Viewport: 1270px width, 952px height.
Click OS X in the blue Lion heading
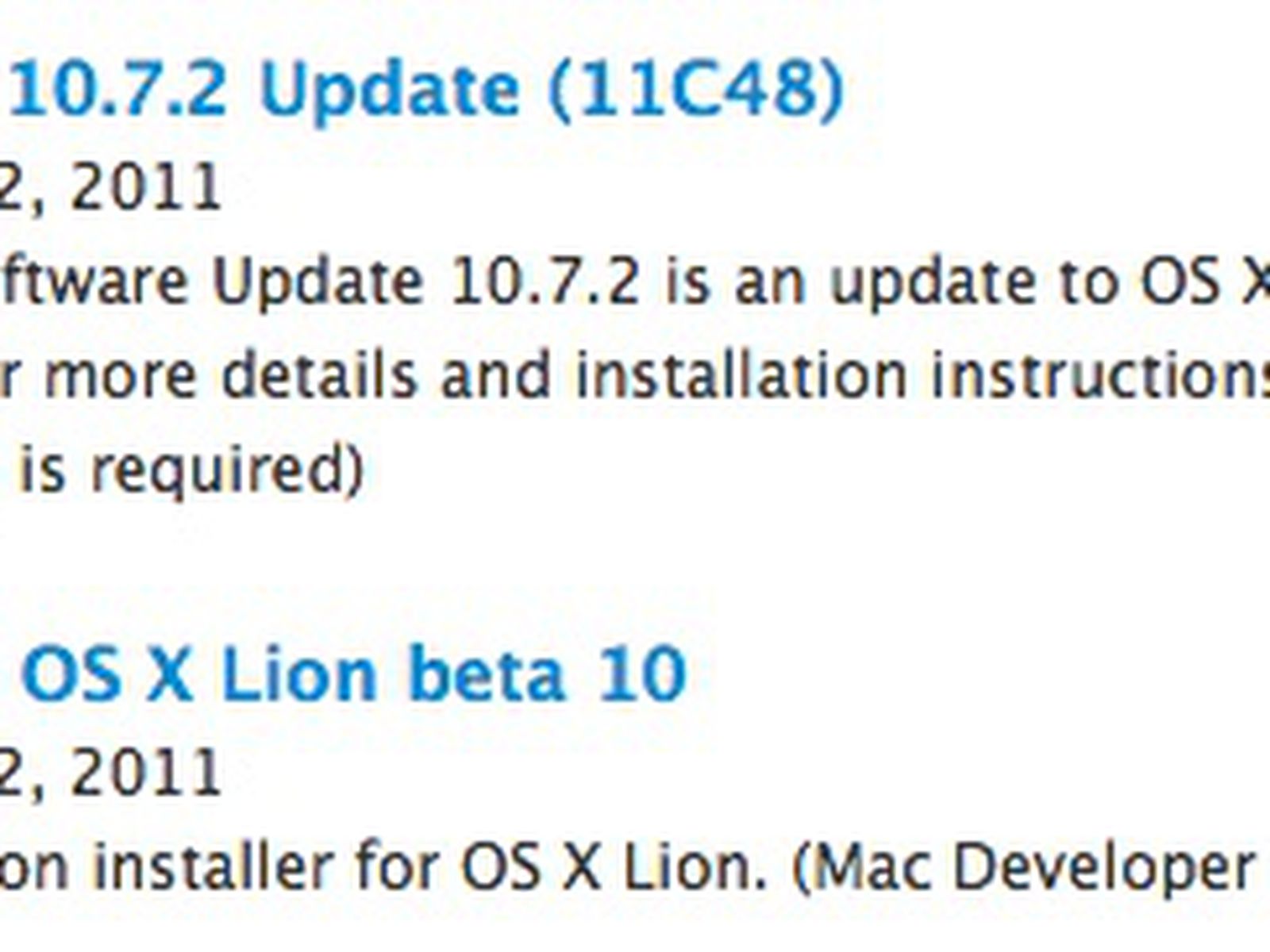coord(107,675)
